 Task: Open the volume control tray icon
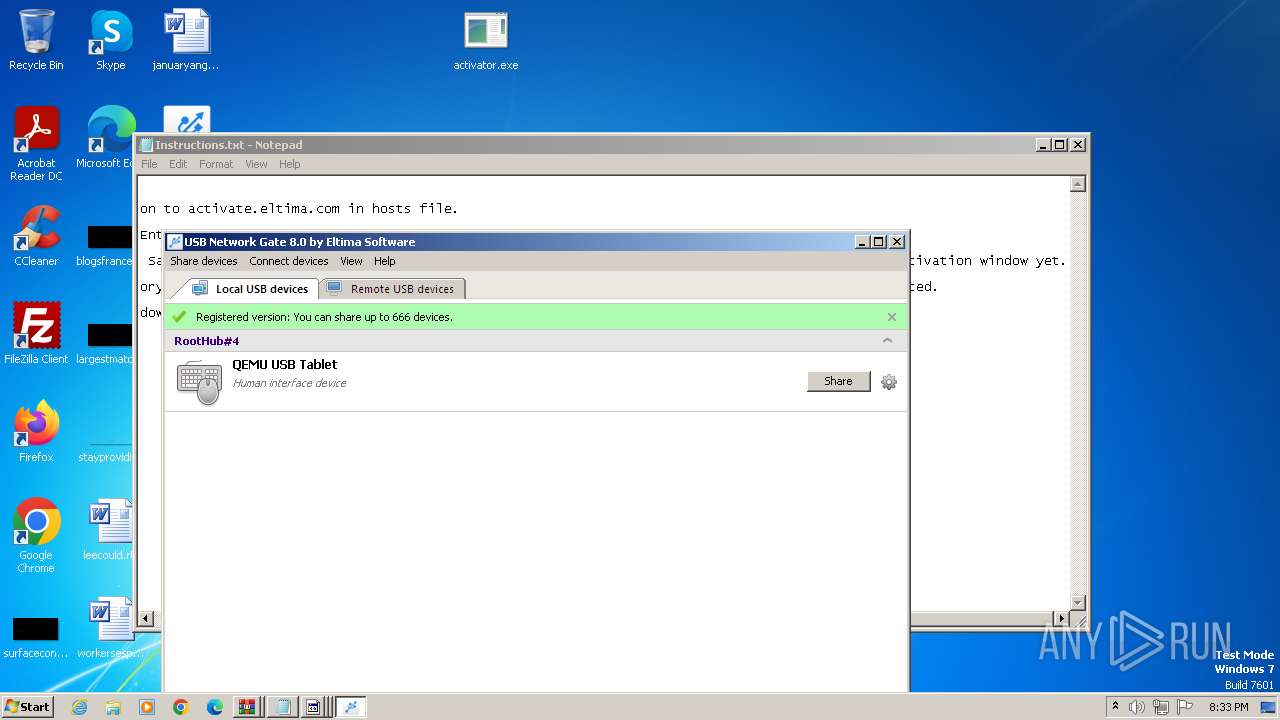tap(1137, 707)
